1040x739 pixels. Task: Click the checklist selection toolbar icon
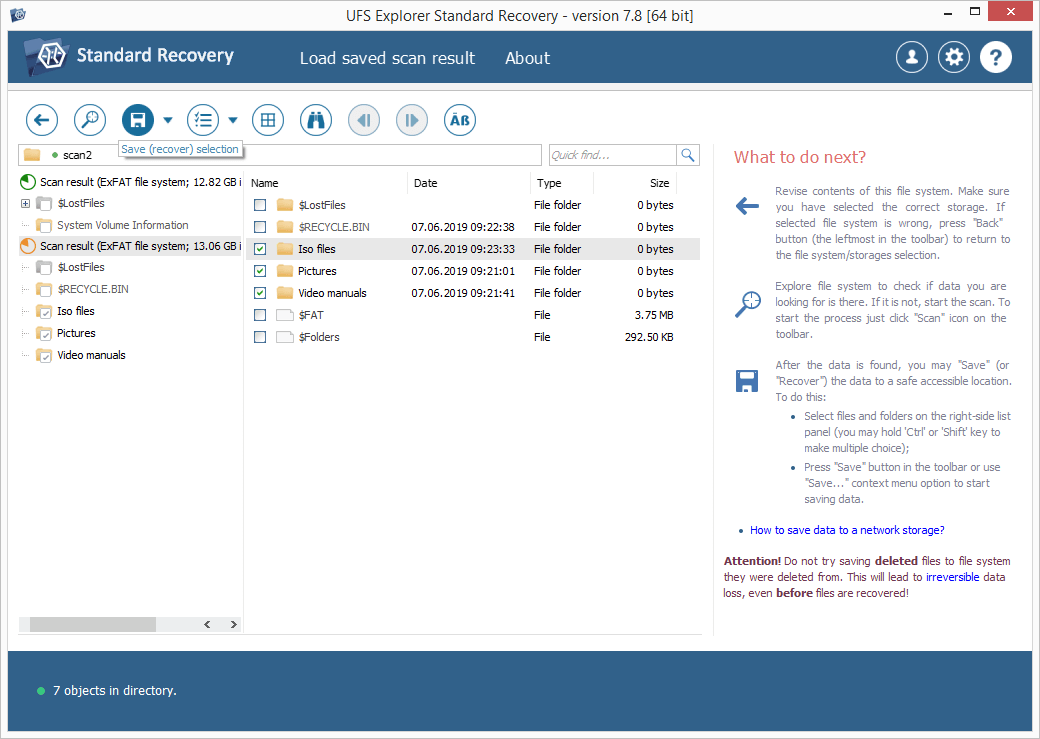tap(203, 120)
